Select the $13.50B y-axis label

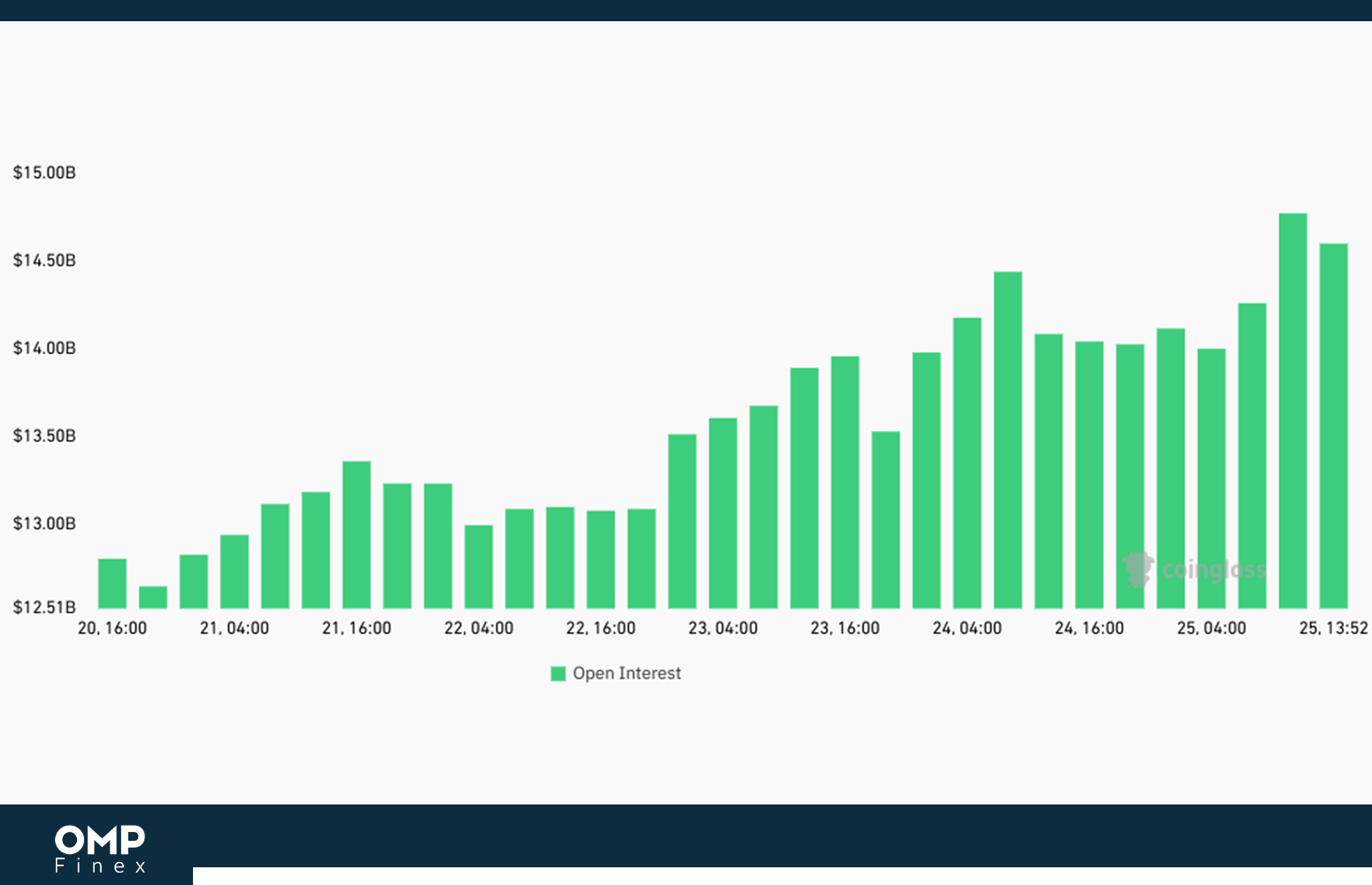pyautogui.click(x=44, y=435)
